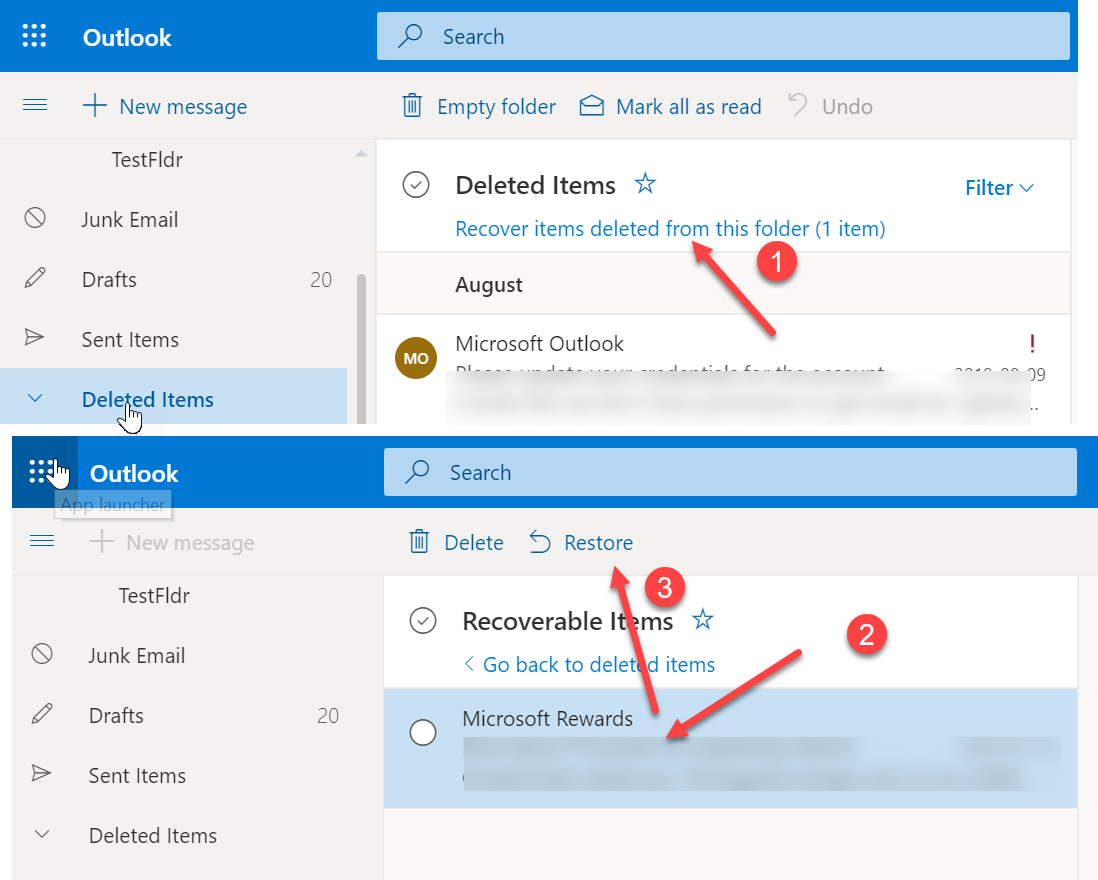
Task: Click Outlook brand title in bottom window
Action: pyautogui.click(x=134, y=473)
